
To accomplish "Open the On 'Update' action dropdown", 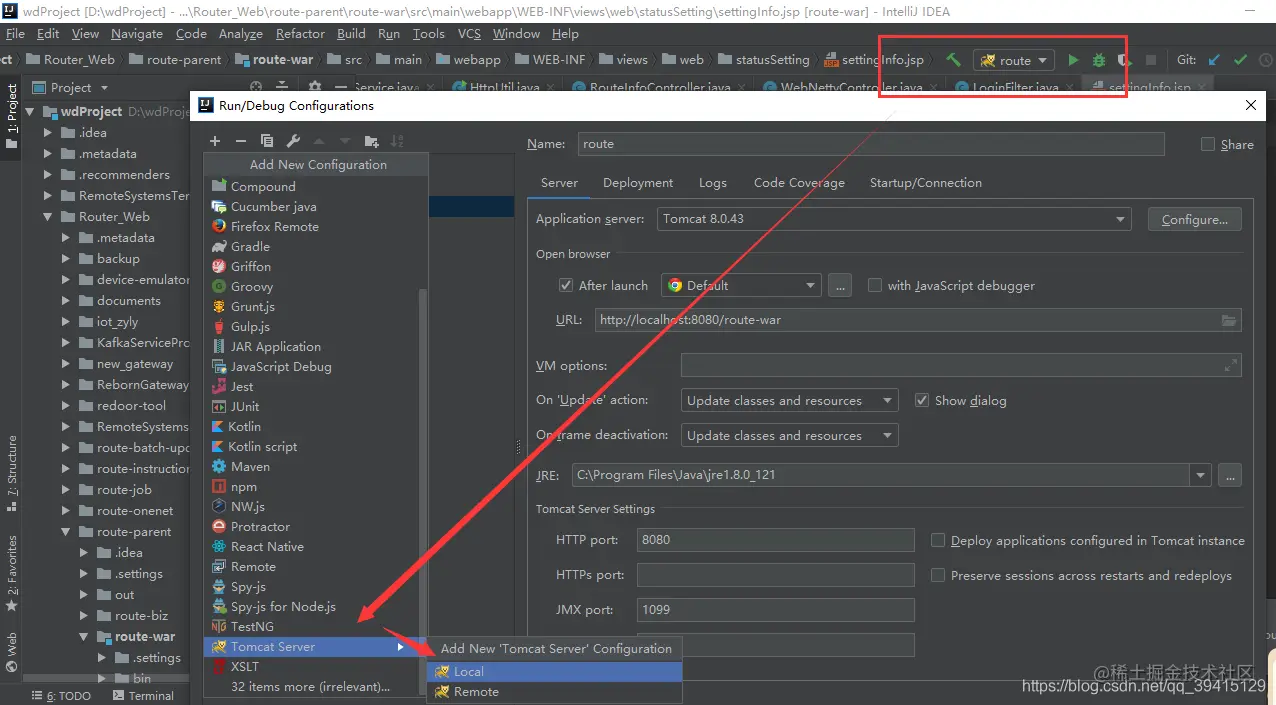I will pyautogui.click(x=790, y=400).
